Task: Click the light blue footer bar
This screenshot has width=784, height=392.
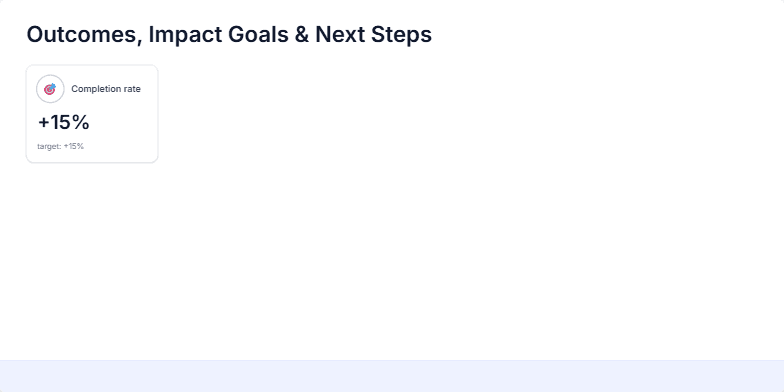Action: [x=392, y=376]
